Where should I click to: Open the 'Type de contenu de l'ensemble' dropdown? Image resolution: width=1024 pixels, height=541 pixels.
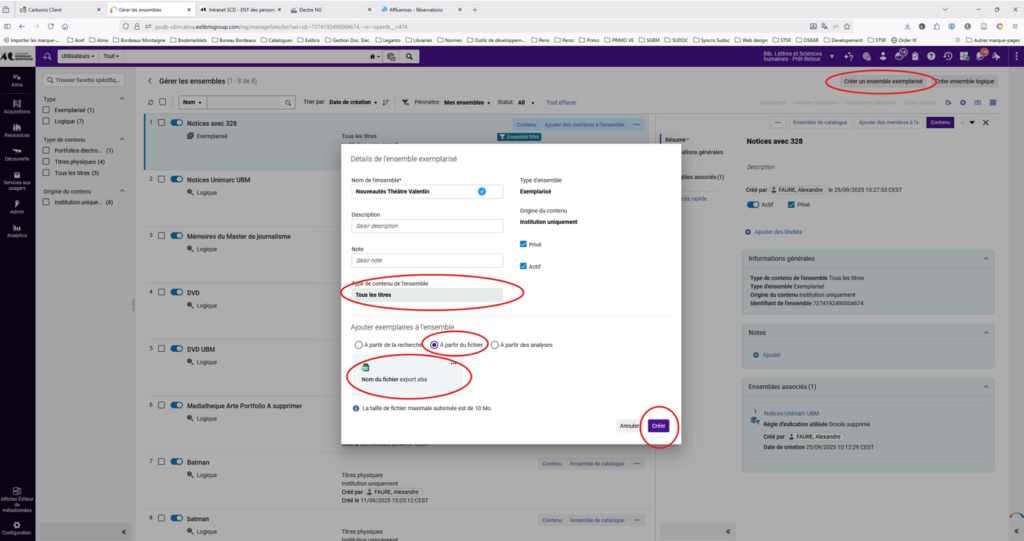click(x=426, y=295)
